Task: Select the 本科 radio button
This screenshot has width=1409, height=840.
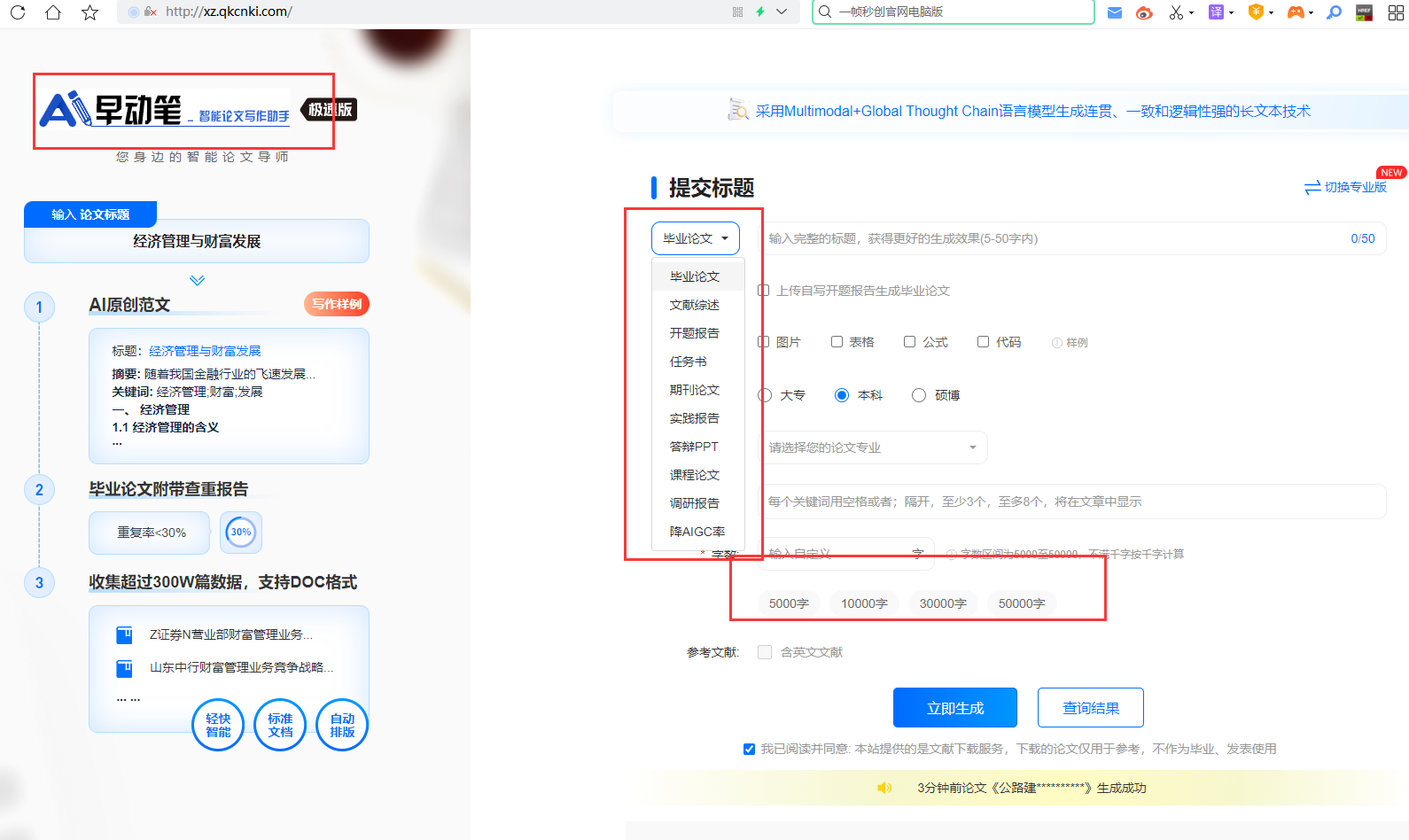Action: [842, 395]
